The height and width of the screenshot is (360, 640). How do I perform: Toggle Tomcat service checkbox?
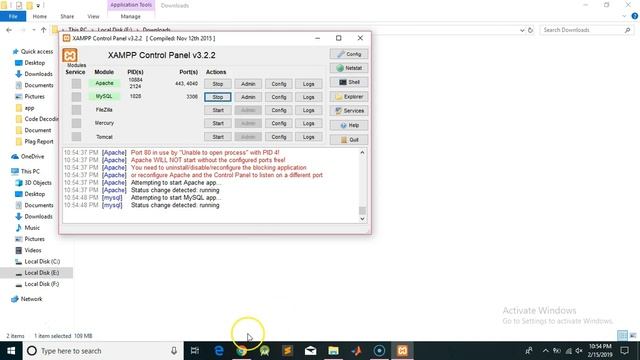pos(76,136)
